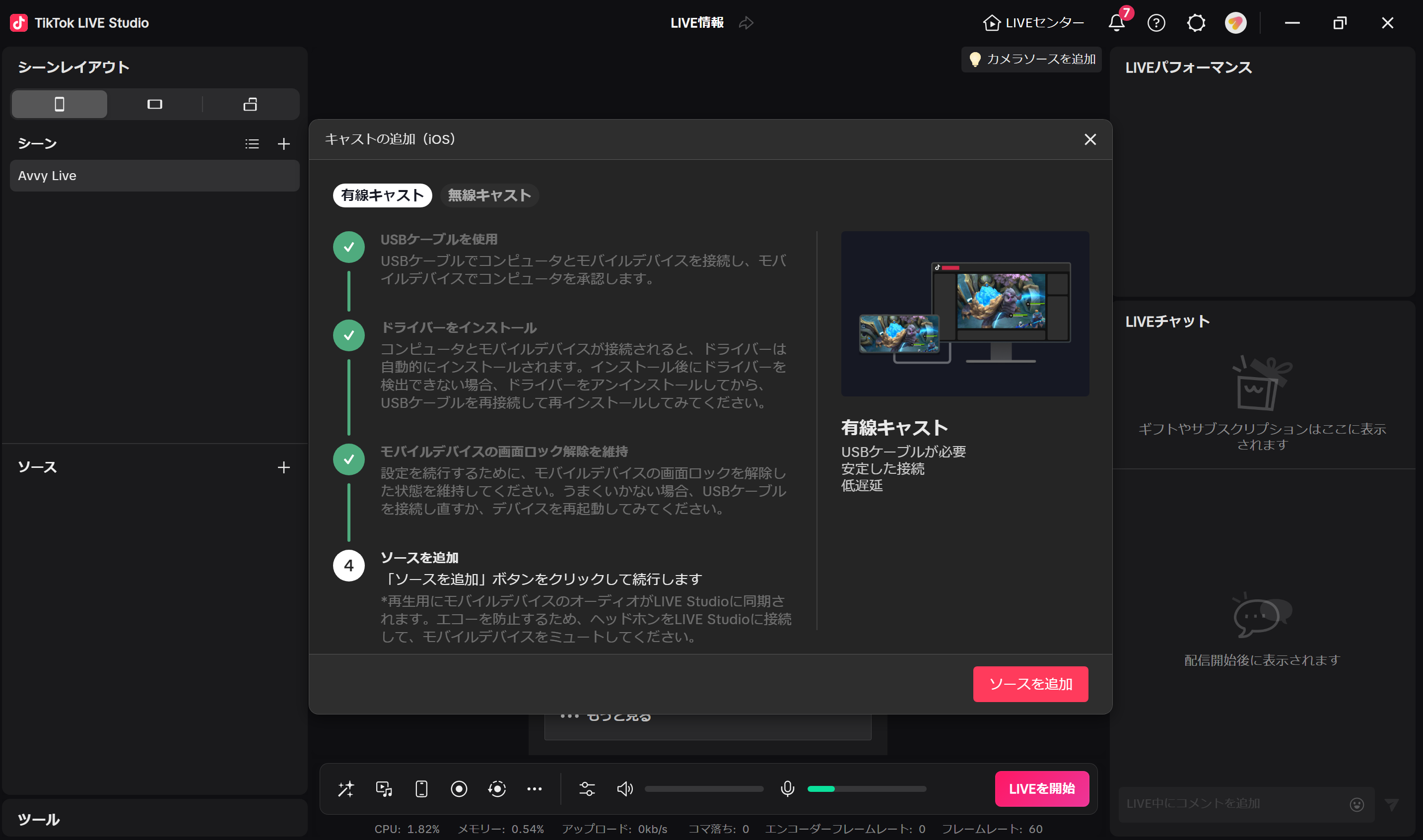Open more toolbar options ellipsis
The height and width of the screenshot is (840, 1423).
click(535, 788)
